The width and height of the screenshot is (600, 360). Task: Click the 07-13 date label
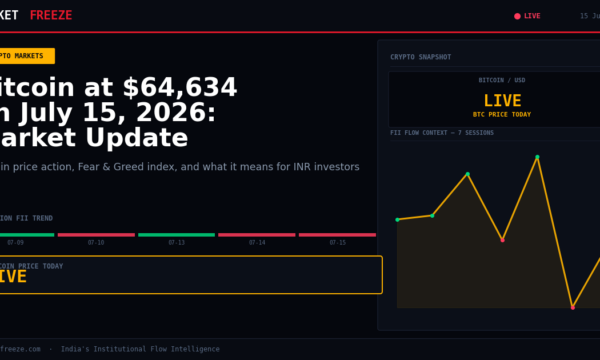coord(176,243)
